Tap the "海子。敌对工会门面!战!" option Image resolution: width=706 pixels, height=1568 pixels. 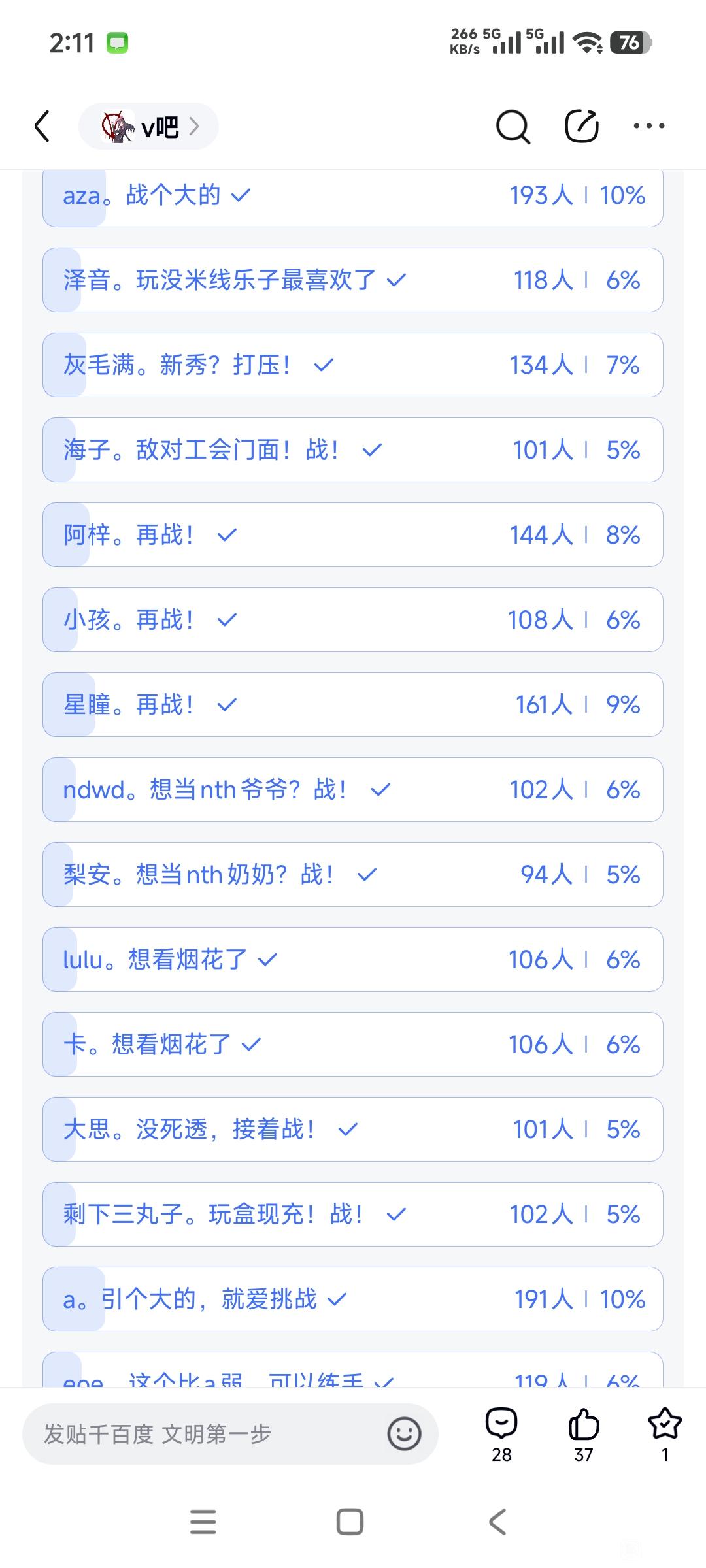(353, 450)
